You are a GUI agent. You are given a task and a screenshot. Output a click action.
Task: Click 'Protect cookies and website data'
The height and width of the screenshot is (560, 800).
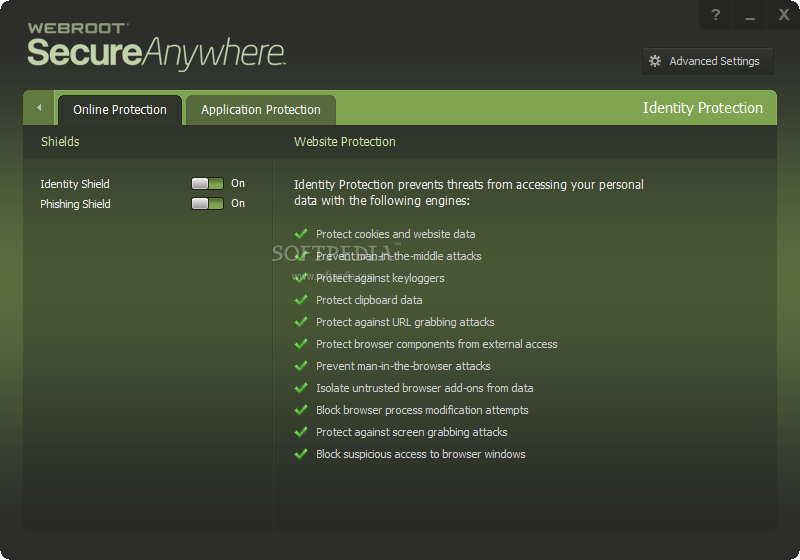[395, 234]
